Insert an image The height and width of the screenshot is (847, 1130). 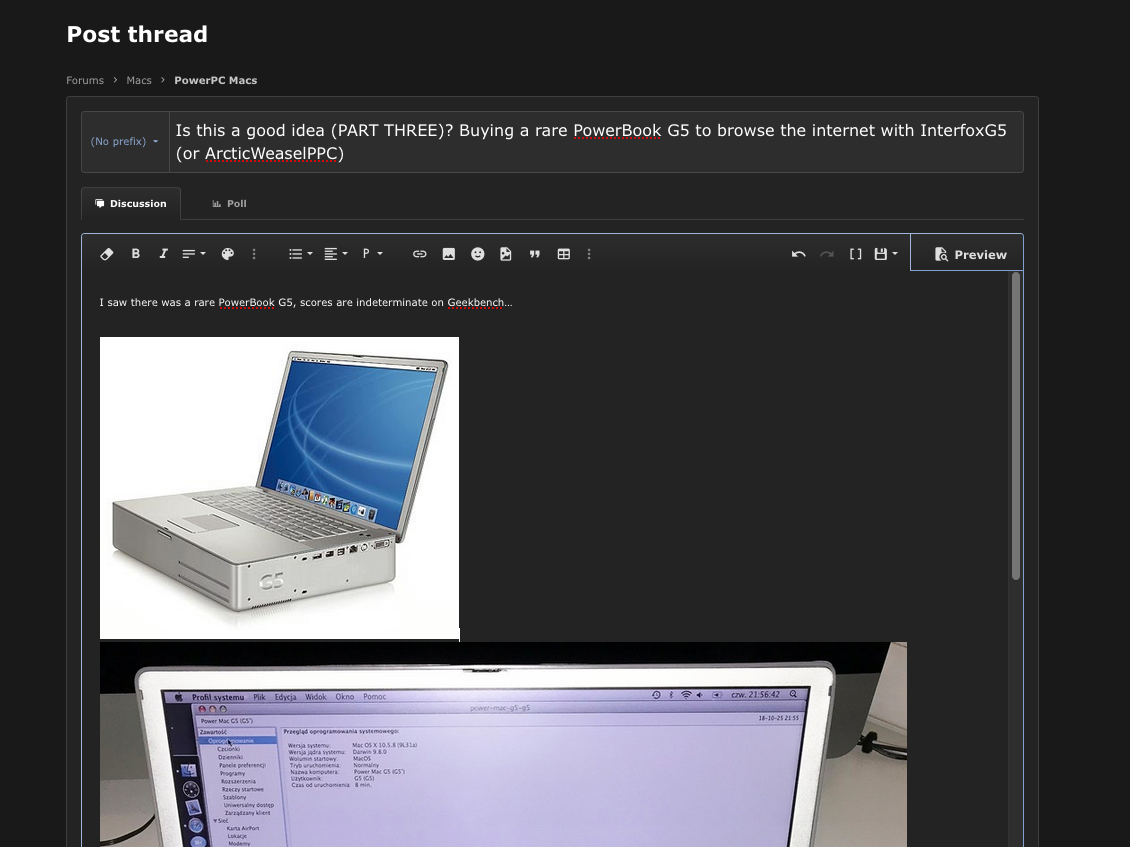tap(448, 254)
